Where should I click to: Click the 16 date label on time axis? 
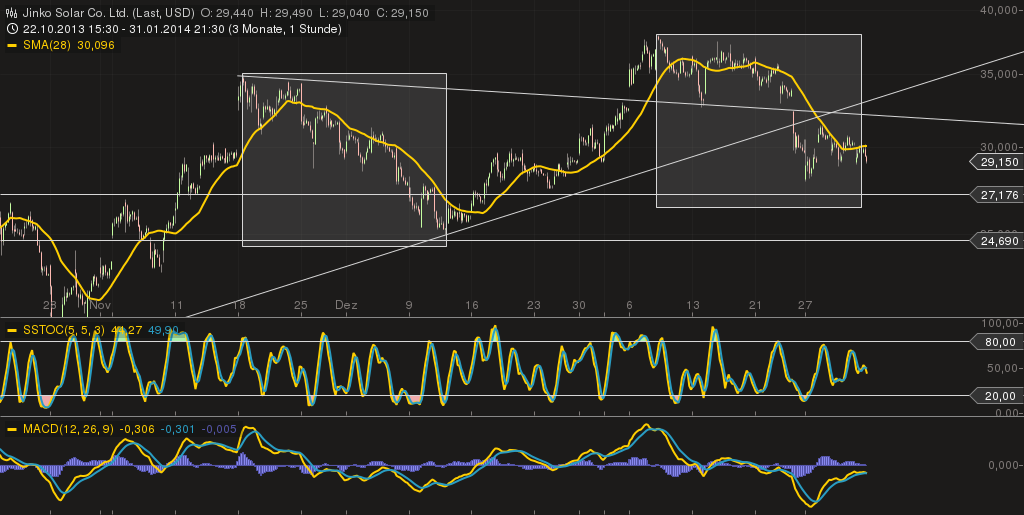click(x=472, y=305)
